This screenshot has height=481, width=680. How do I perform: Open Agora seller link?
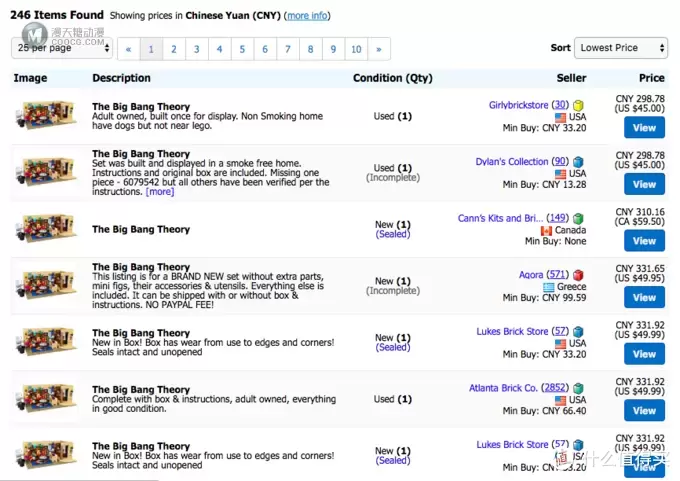click(531, 275)
